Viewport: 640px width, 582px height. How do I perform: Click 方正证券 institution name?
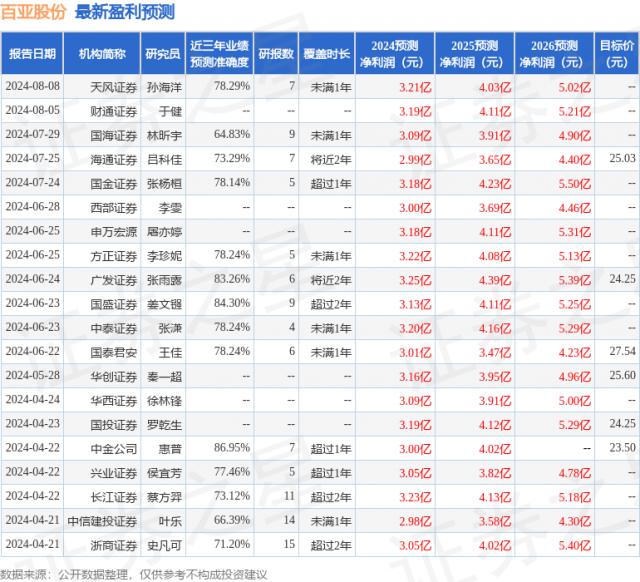113,255
